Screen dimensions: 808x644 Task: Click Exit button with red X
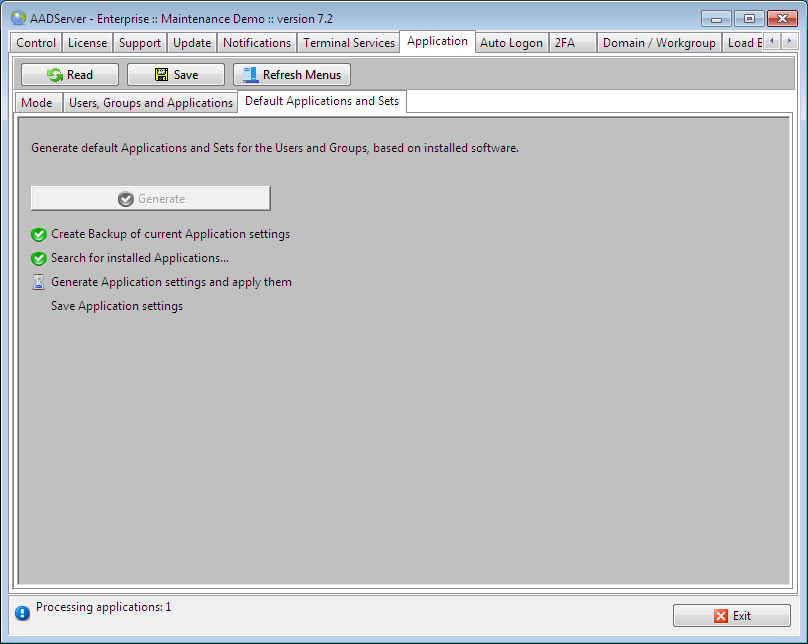pos(731,616)
